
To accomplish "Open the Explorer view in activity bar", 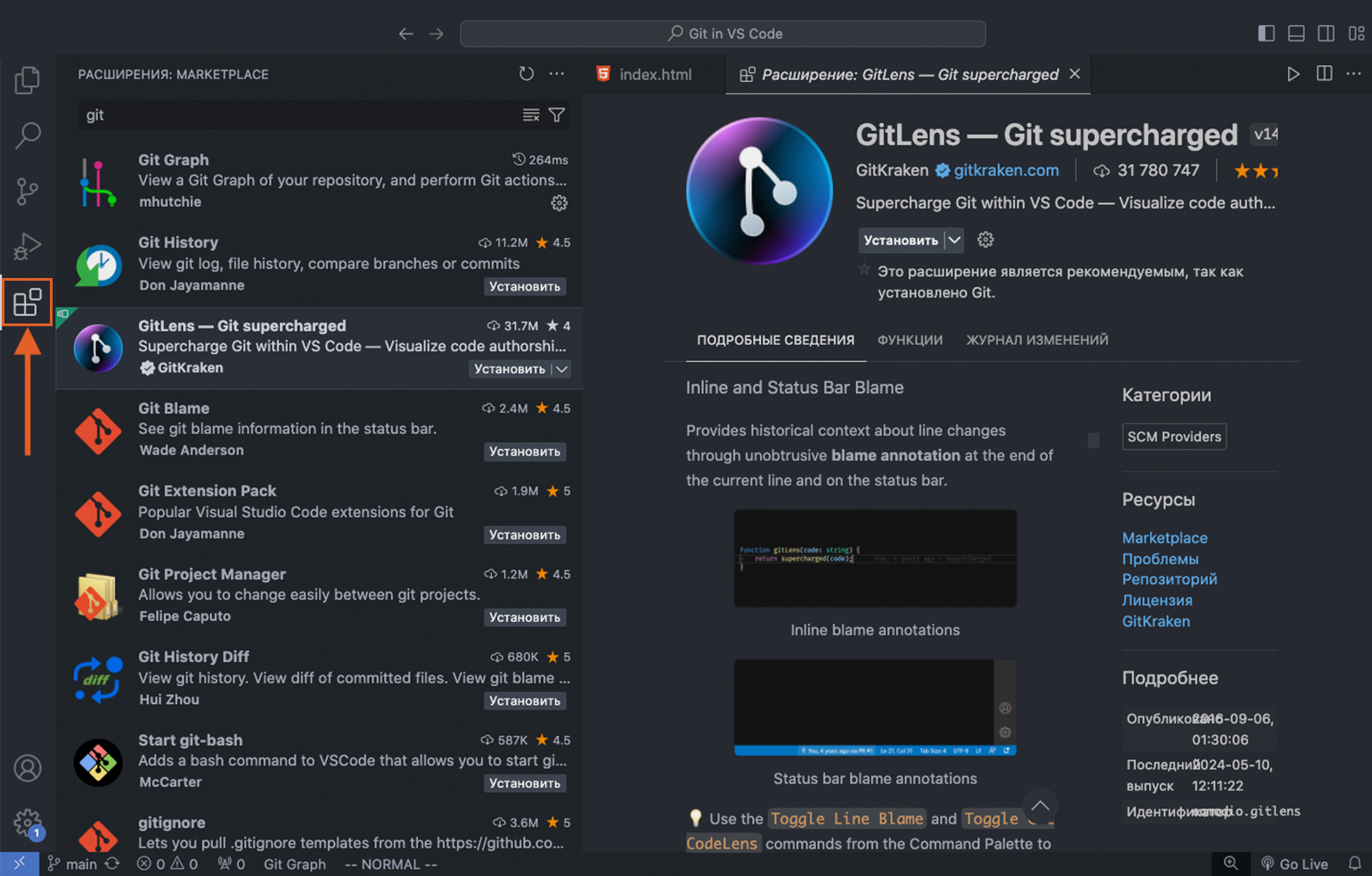I will 28,80.
